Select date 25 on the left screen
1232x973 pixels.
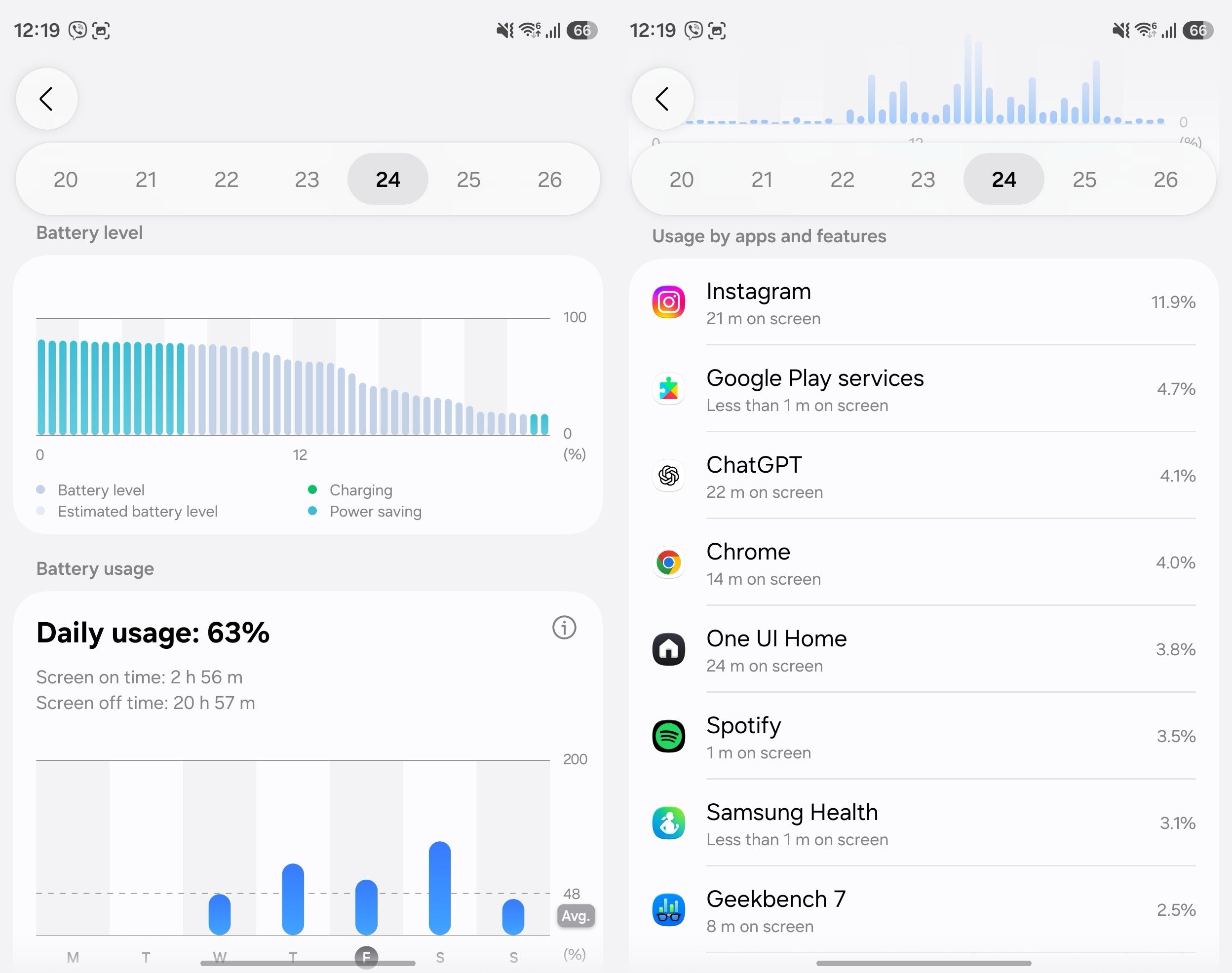[x=468, y=180]
